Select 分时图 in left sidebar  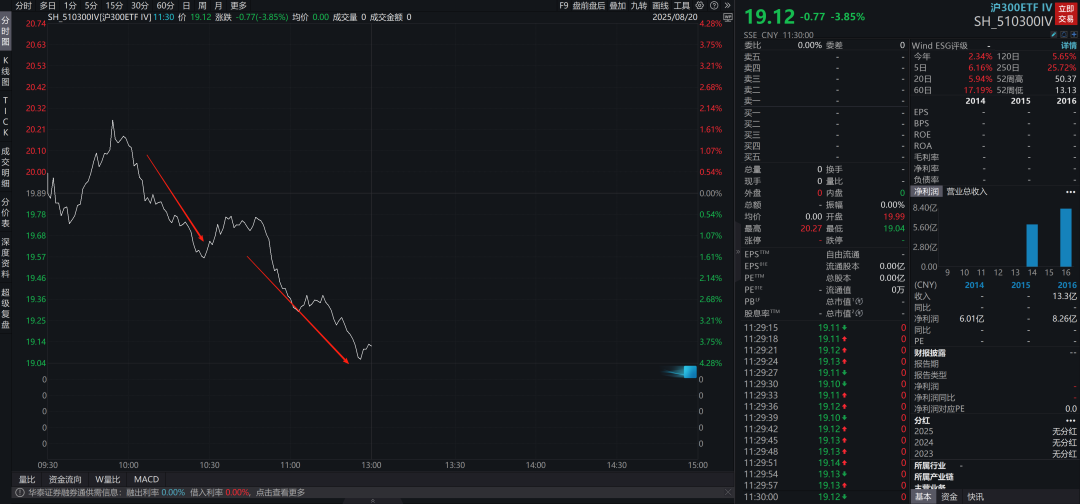[x=6, y=32]
